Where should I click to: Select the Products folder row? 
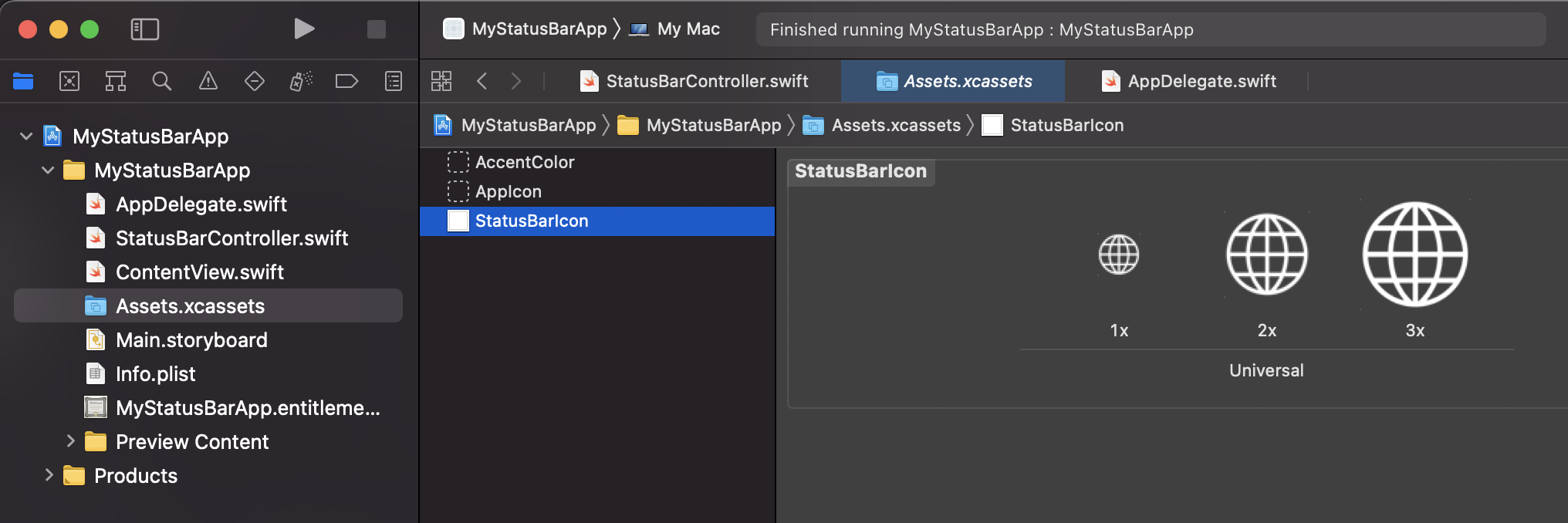(x=120, y=476)
